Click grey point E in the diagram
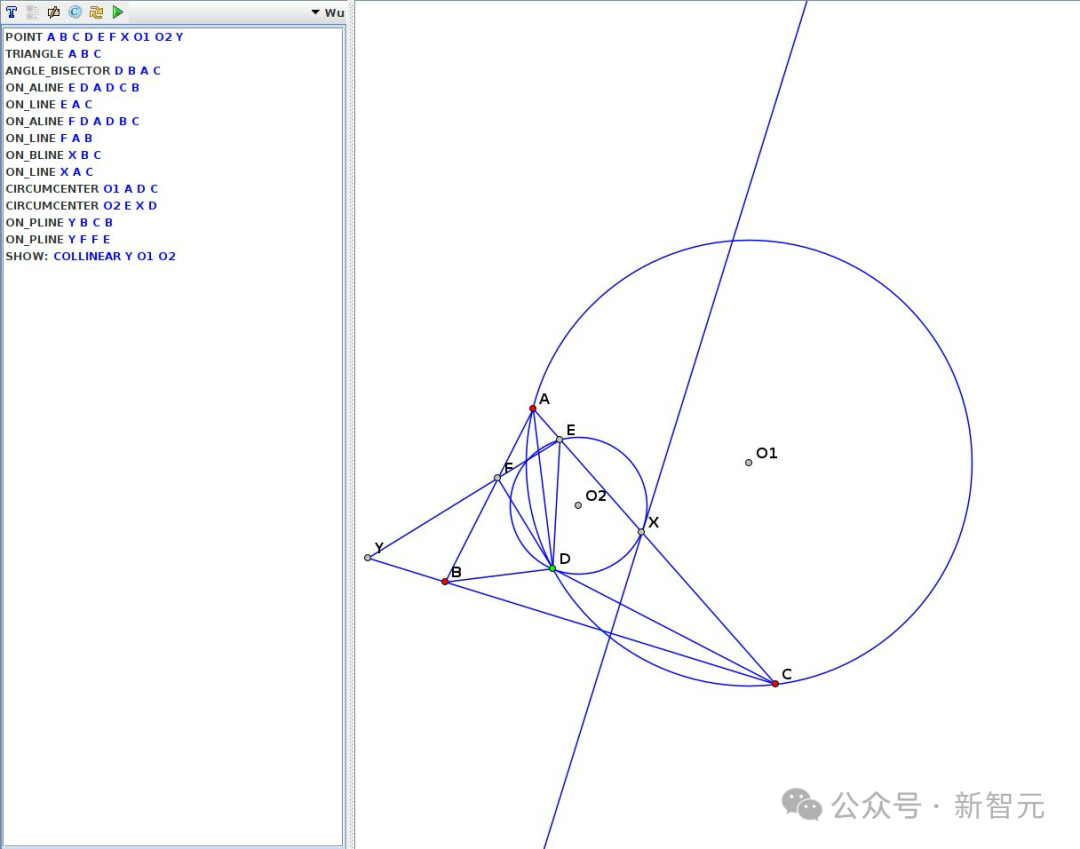This screenshot has height=849, width=1080. [x=560, y=439]
